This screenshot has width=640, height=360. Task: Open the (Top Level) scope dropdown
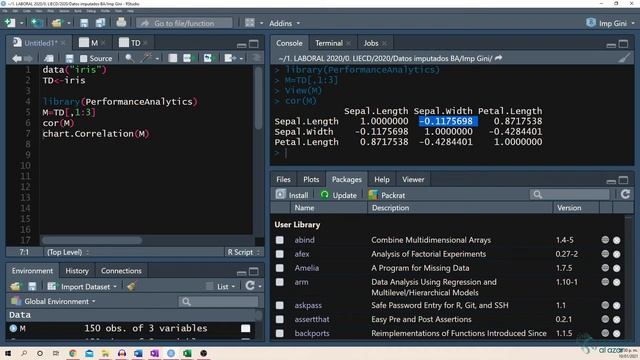pyautogui.click(x=68, y=252)
